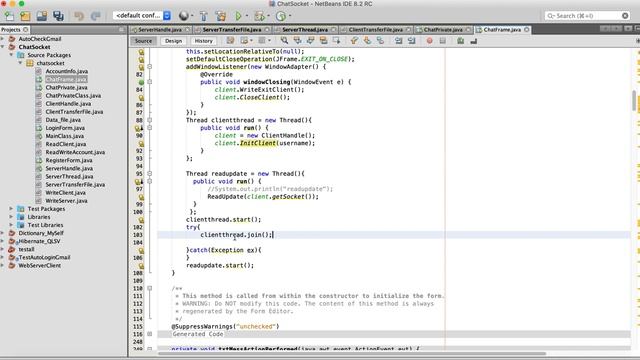Click the Open Project toolbar icon
640x360 pixels.
click(x=42, y=16)
